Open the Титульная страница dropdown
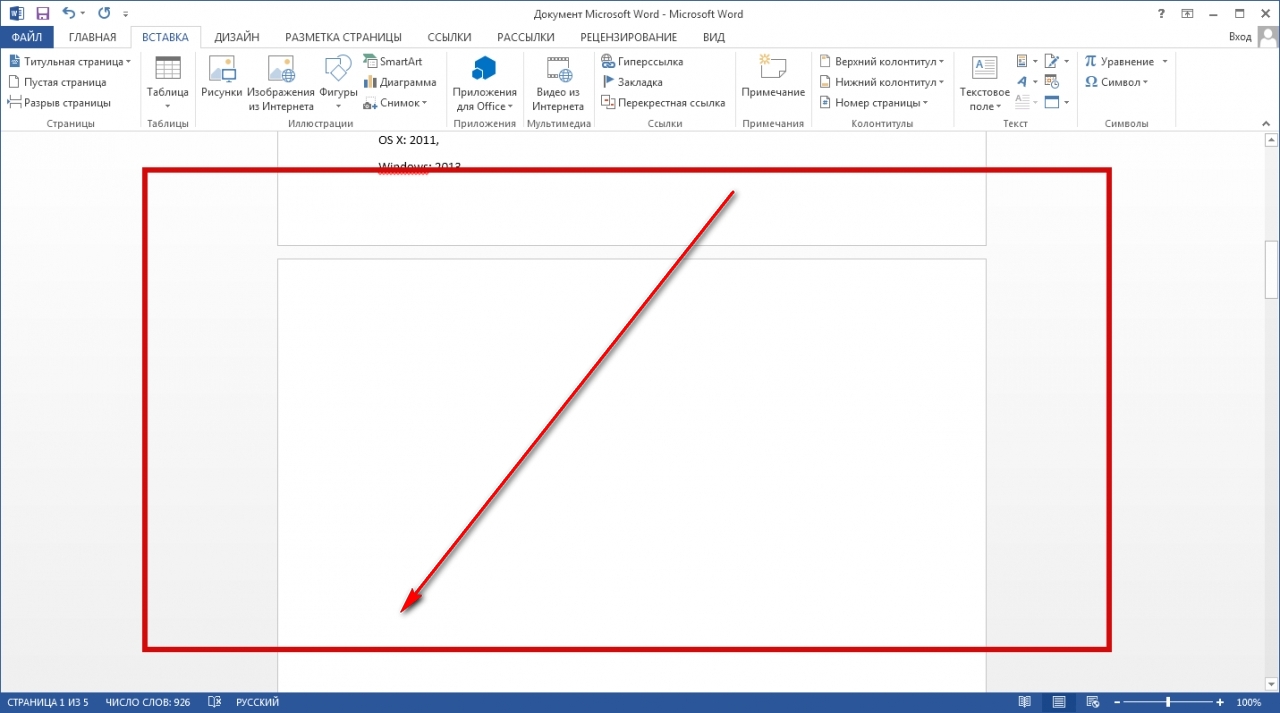This screenshot has width=1280, height=713. (70, 61)
